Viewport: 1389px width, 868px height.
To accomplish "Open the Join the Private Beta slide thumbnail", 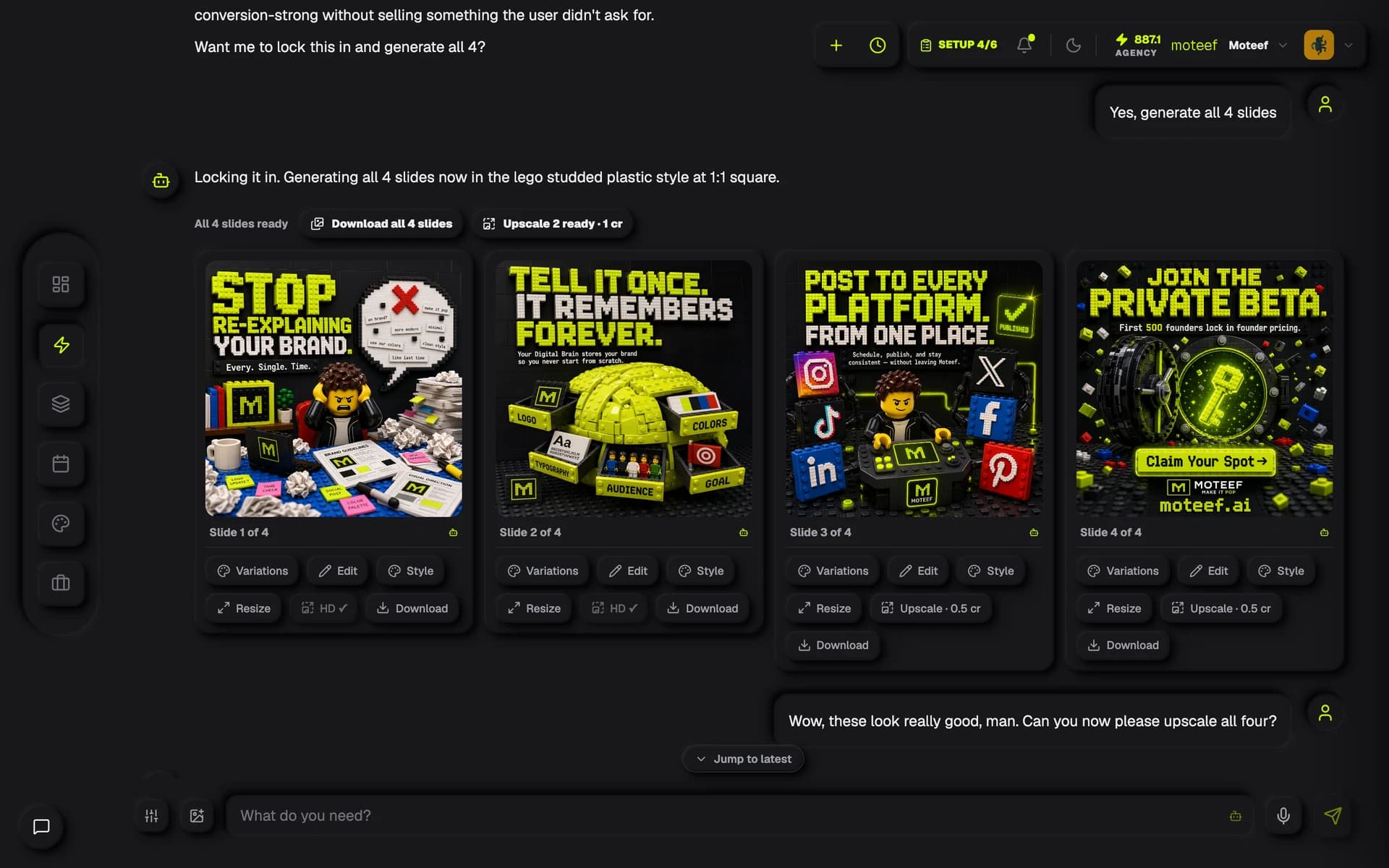I will coord(1205,388).
